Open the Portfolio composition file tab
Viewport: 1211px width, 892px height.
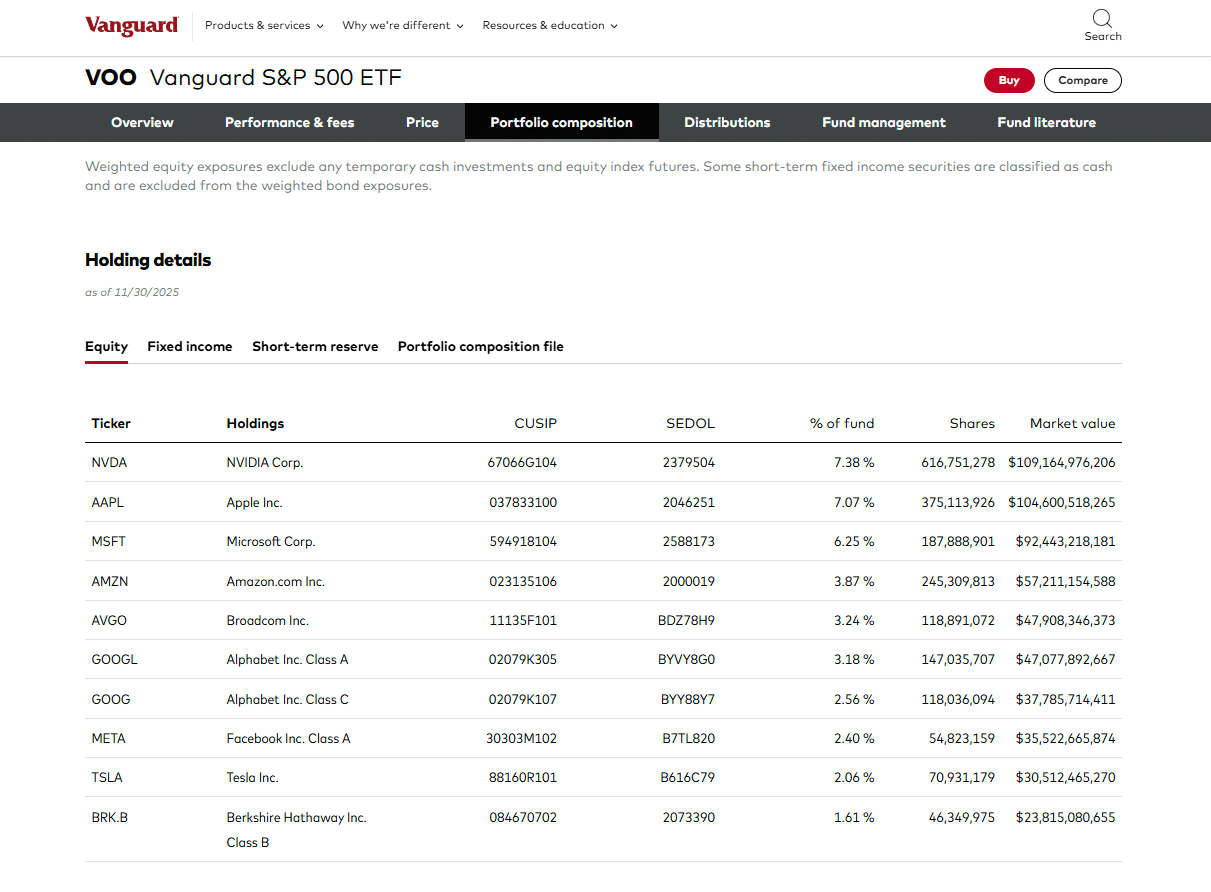click(x=480, y=347)
